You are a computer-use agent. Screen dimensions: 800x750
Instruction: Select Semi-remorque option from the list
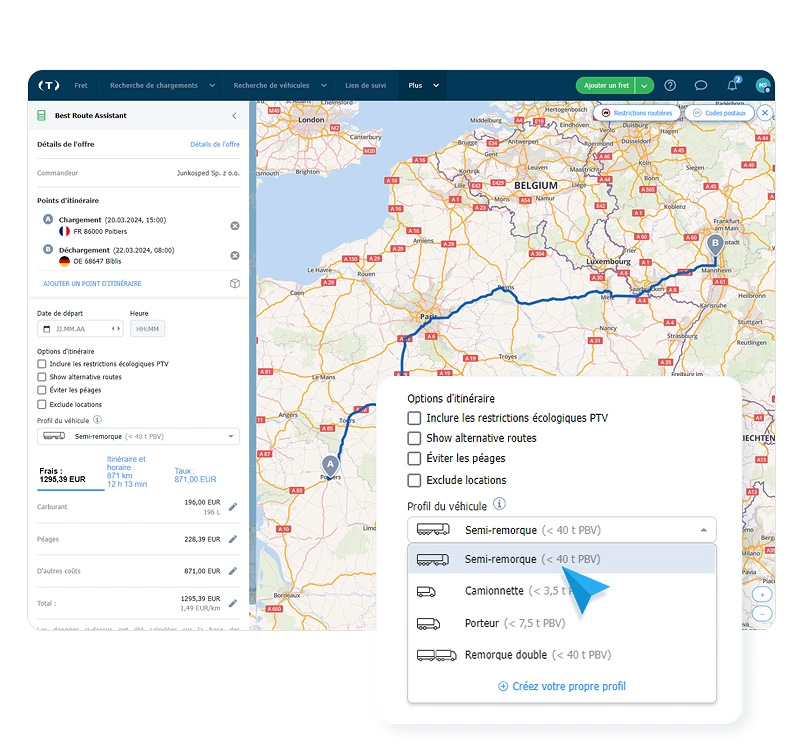(562, 559)
